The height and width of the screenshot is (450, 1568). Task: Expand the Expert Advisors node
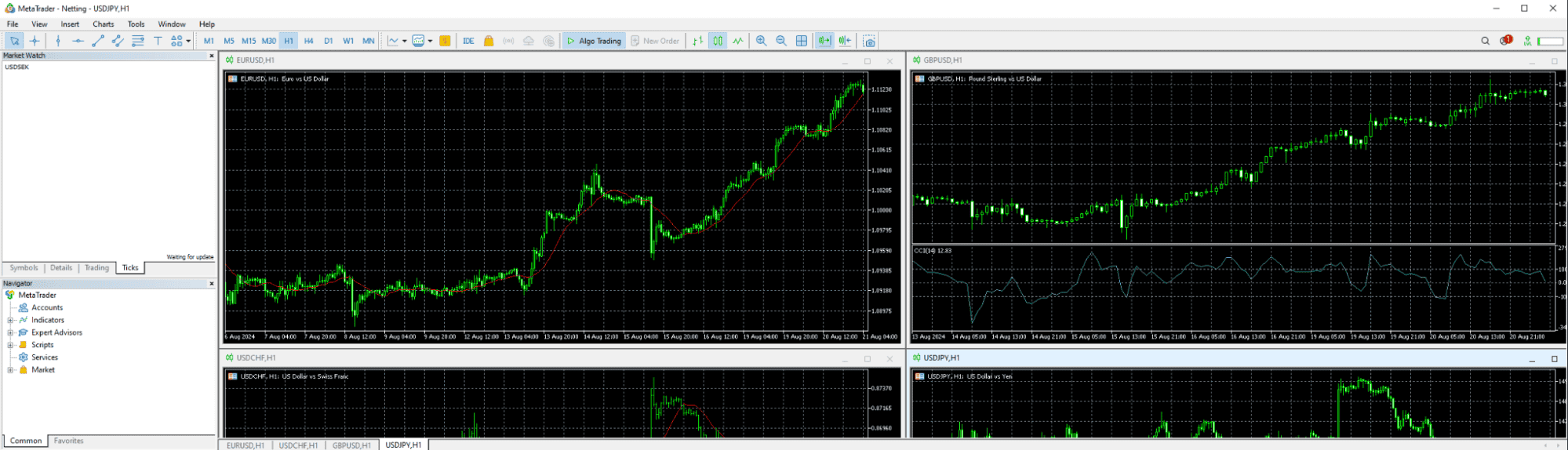click(10, 332)
